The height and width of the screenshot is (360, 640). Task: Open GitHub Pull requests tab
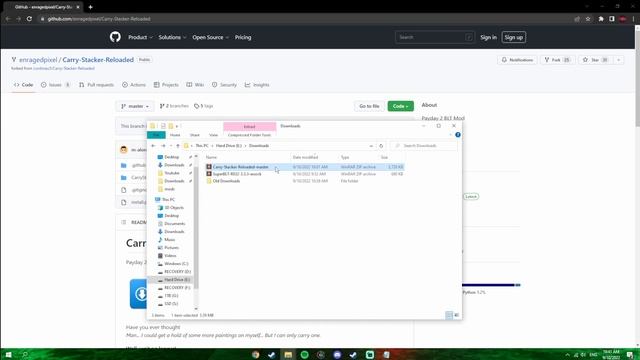(96, 85)
